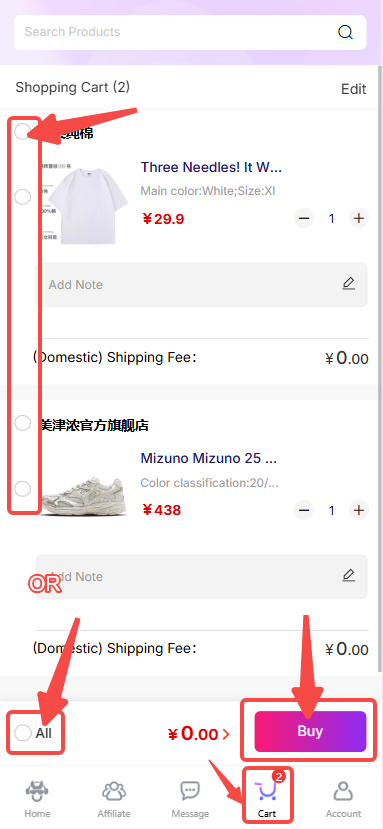383x829 pixels.
Task: Click the T-shirt Add Note pencil icon
Action: point(348,284)
